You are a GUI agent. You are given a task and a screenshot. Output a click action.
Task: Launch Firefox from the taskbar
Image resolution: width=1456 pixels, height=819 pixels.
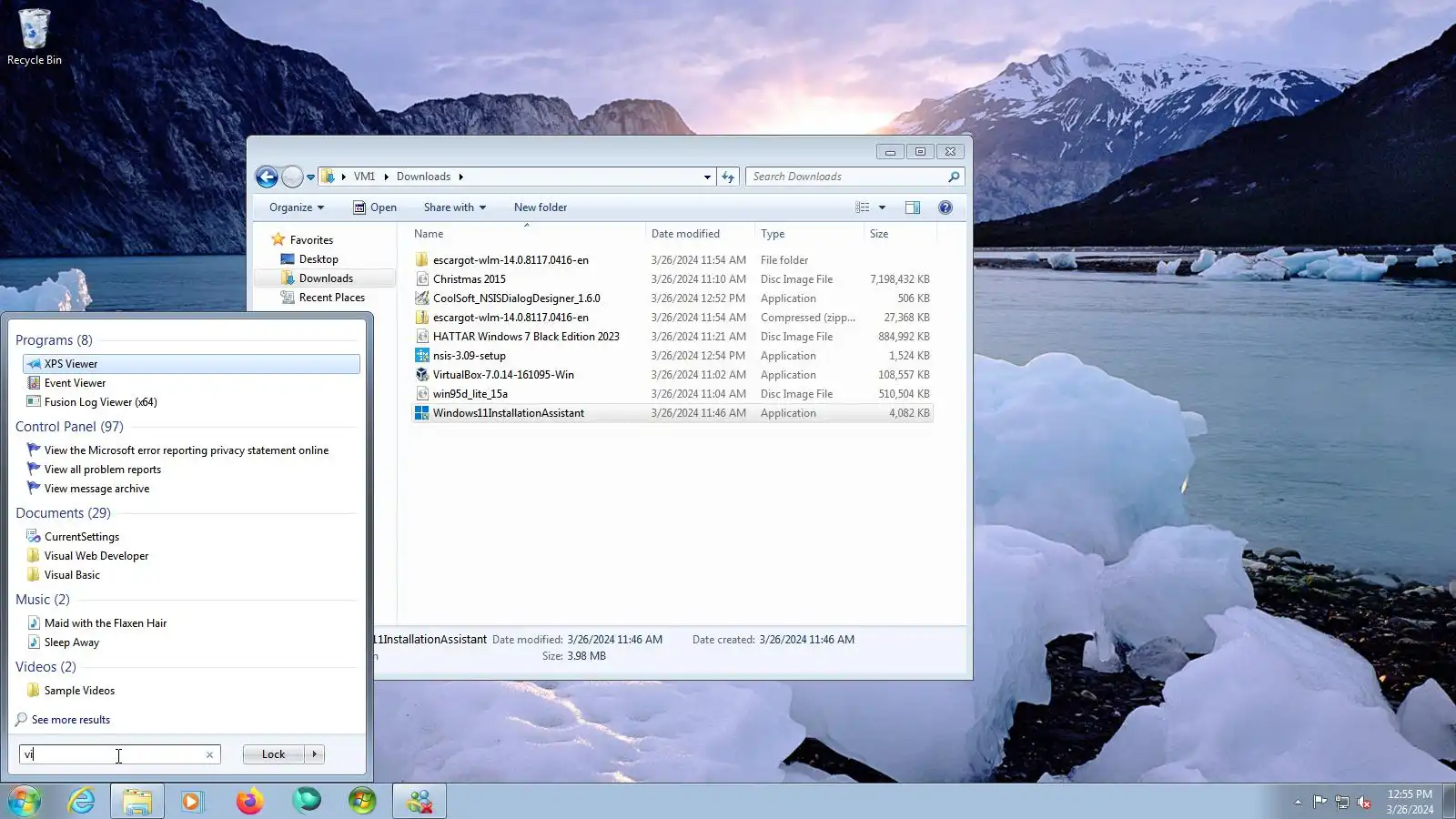click(x=249, y=801)
